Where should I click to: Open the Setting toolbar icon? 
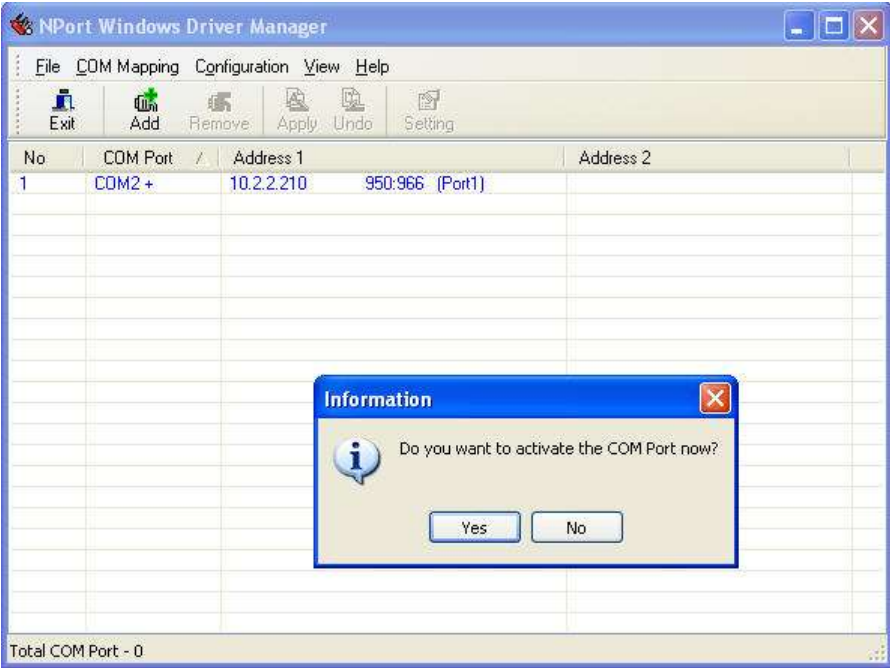[x=429, y=111]
